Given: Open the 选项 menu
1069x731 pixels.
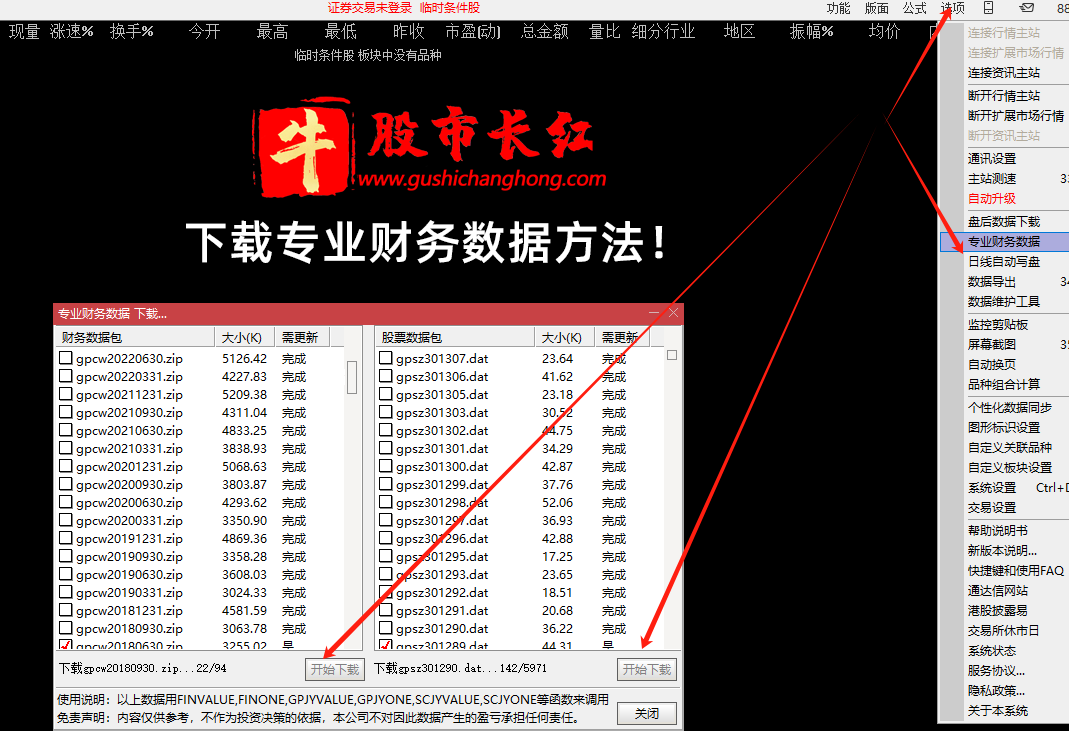Looking at the screenshot, I should coord(952,8).
